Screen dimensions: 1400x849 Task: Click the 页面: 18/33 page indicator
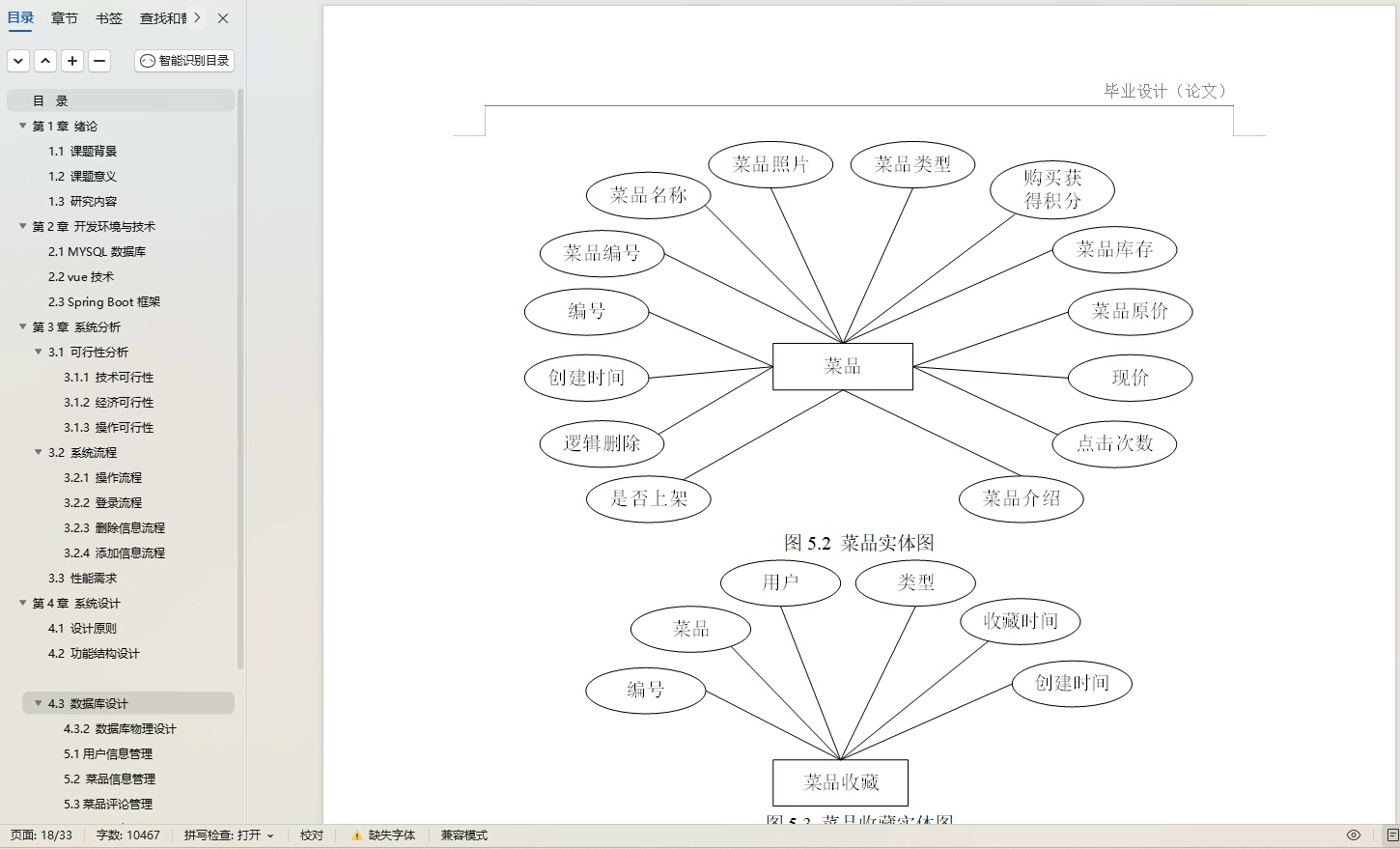coord(42,835)
